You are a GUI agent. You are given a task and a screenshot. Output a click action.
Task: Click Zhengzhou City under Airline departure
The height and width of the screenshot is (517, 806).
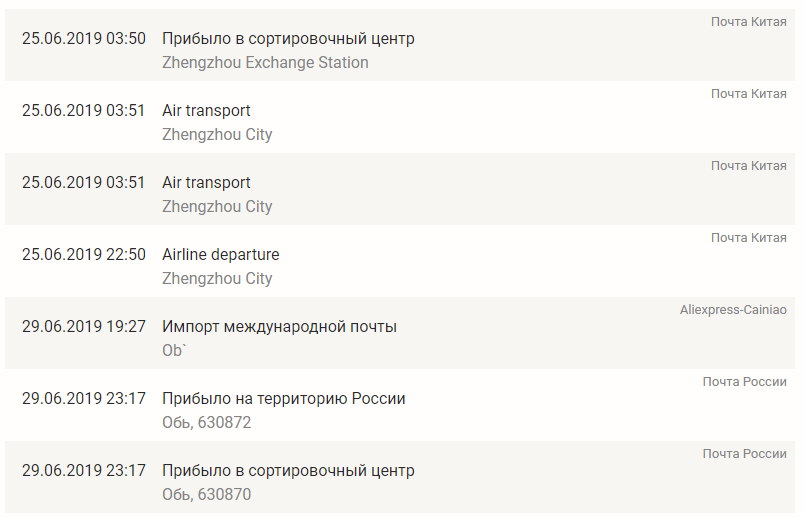217,278
